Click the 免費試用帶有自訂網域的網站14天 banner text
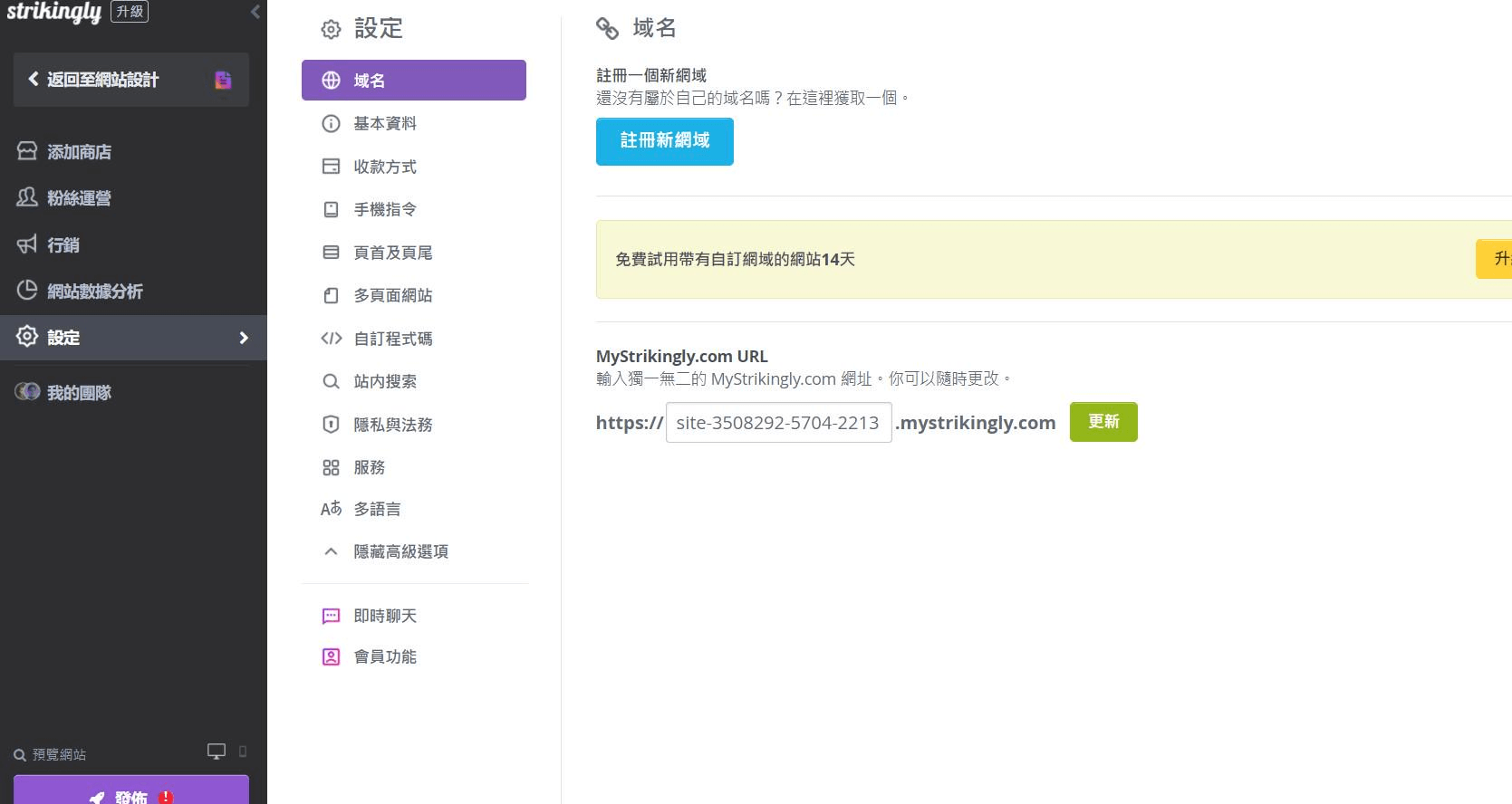The width and height of the screenshot is (1512, 804). (x=735, y=259)
